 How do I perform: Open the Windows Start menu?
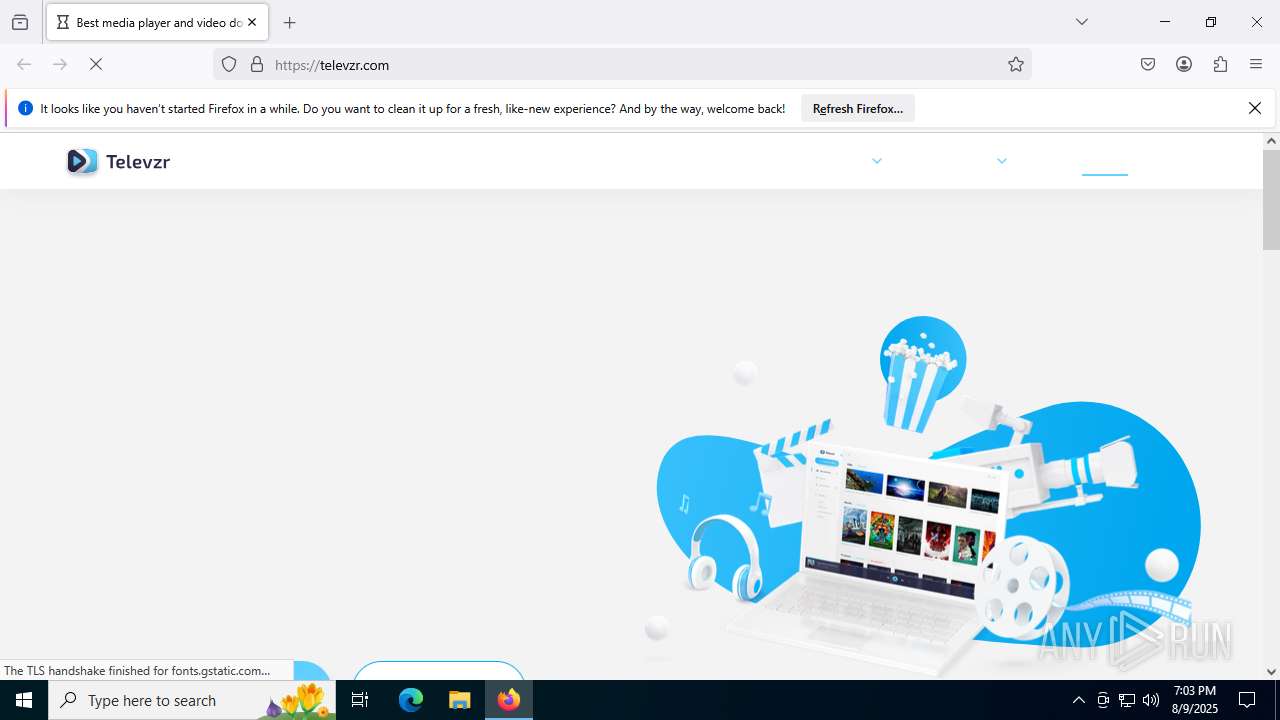pyautogui.click(x=24, y=700)
